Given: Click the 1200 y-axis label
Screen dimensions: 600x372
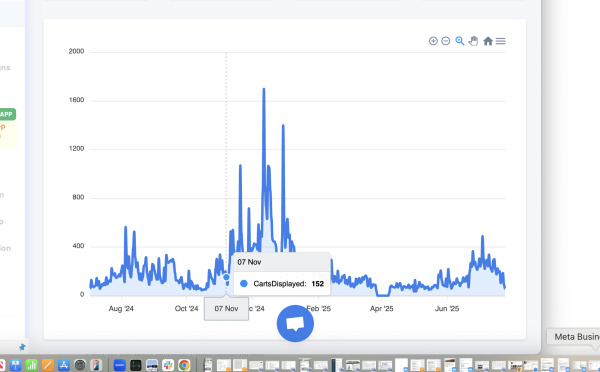Looking at the screenshot, I should 76,148.
